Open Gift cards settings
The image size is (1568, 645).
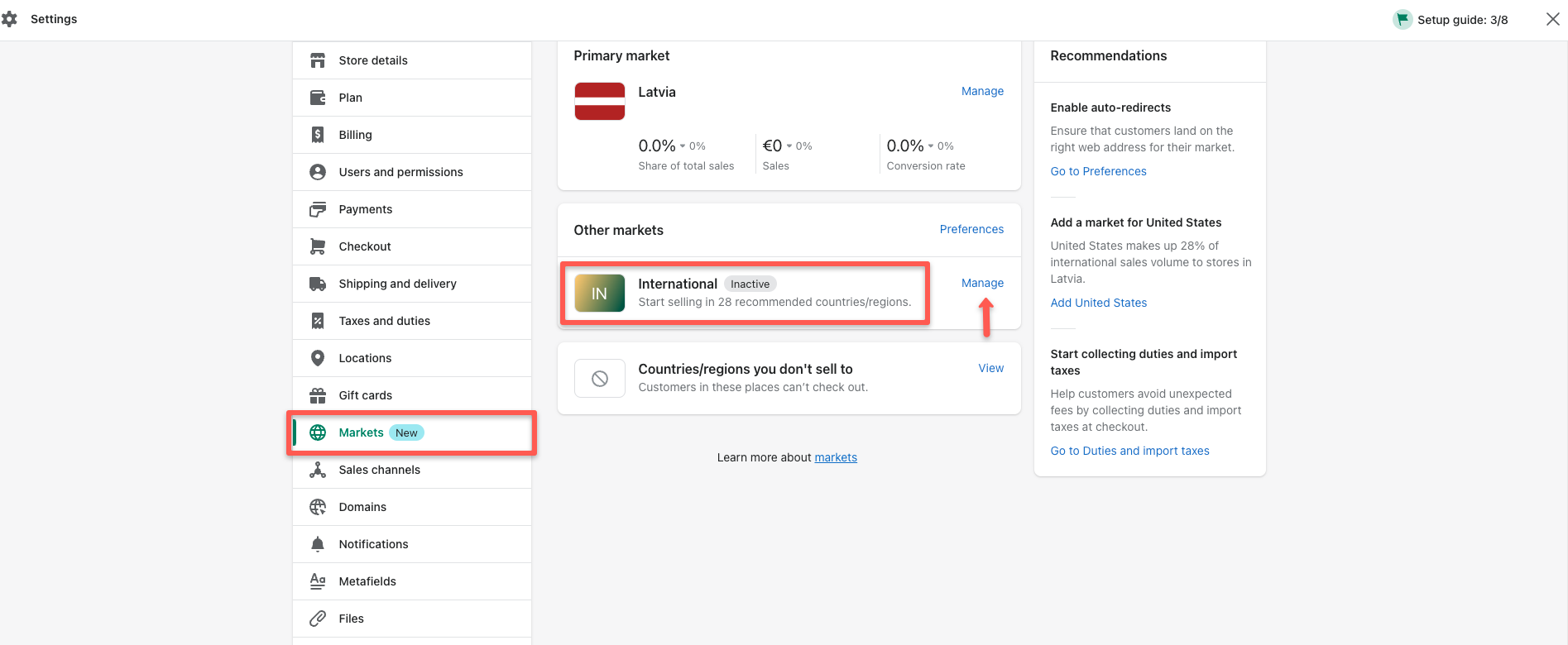coord(412,395)
